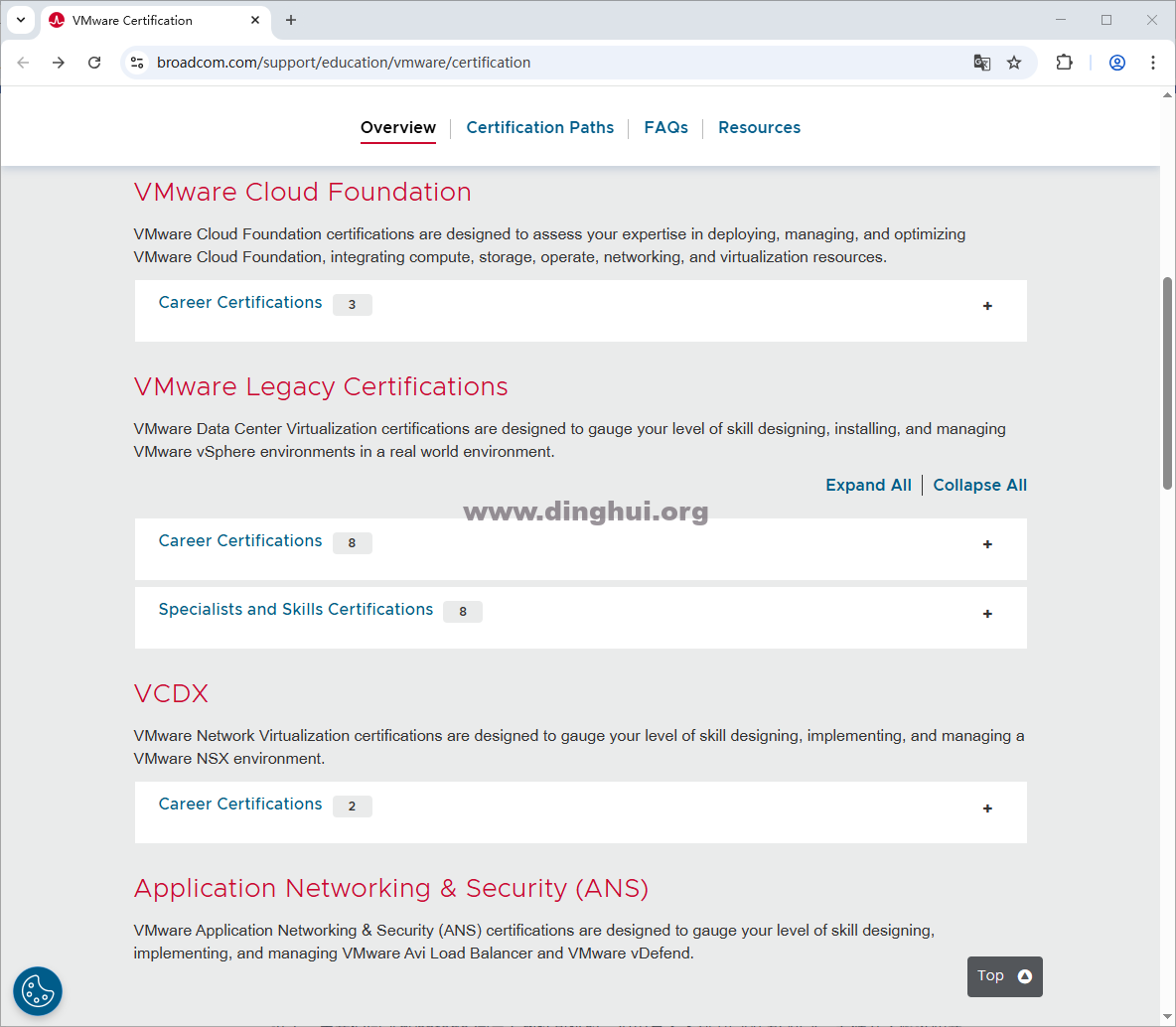Click the scrollbar up arrow

1167,95
